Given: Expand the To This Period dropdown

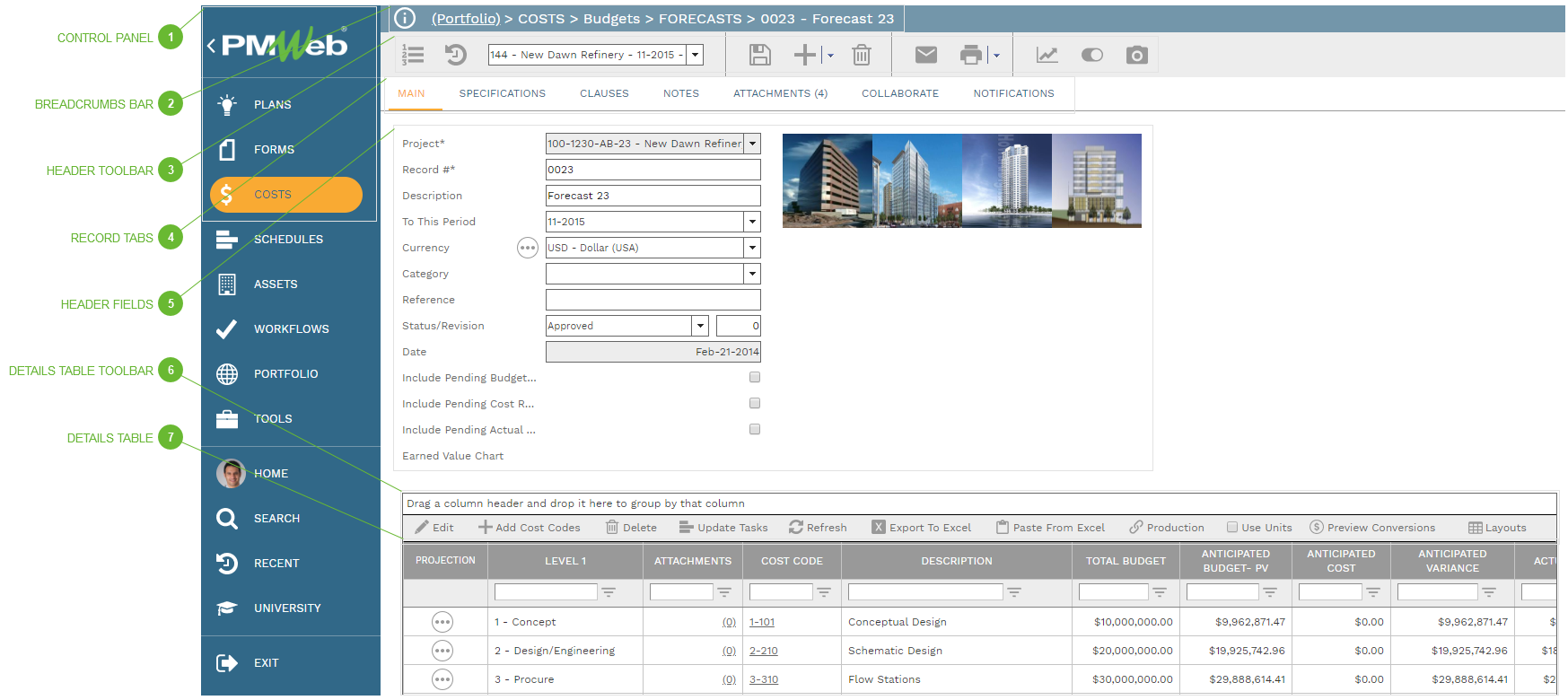Looking at the screenshot, I should pyautogui.click(x=752, y=222).
